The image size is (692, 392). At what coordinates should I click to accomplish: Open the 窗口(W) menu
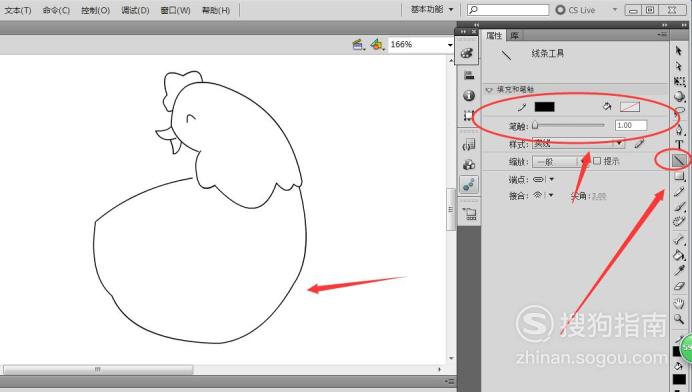coord(175,10)
